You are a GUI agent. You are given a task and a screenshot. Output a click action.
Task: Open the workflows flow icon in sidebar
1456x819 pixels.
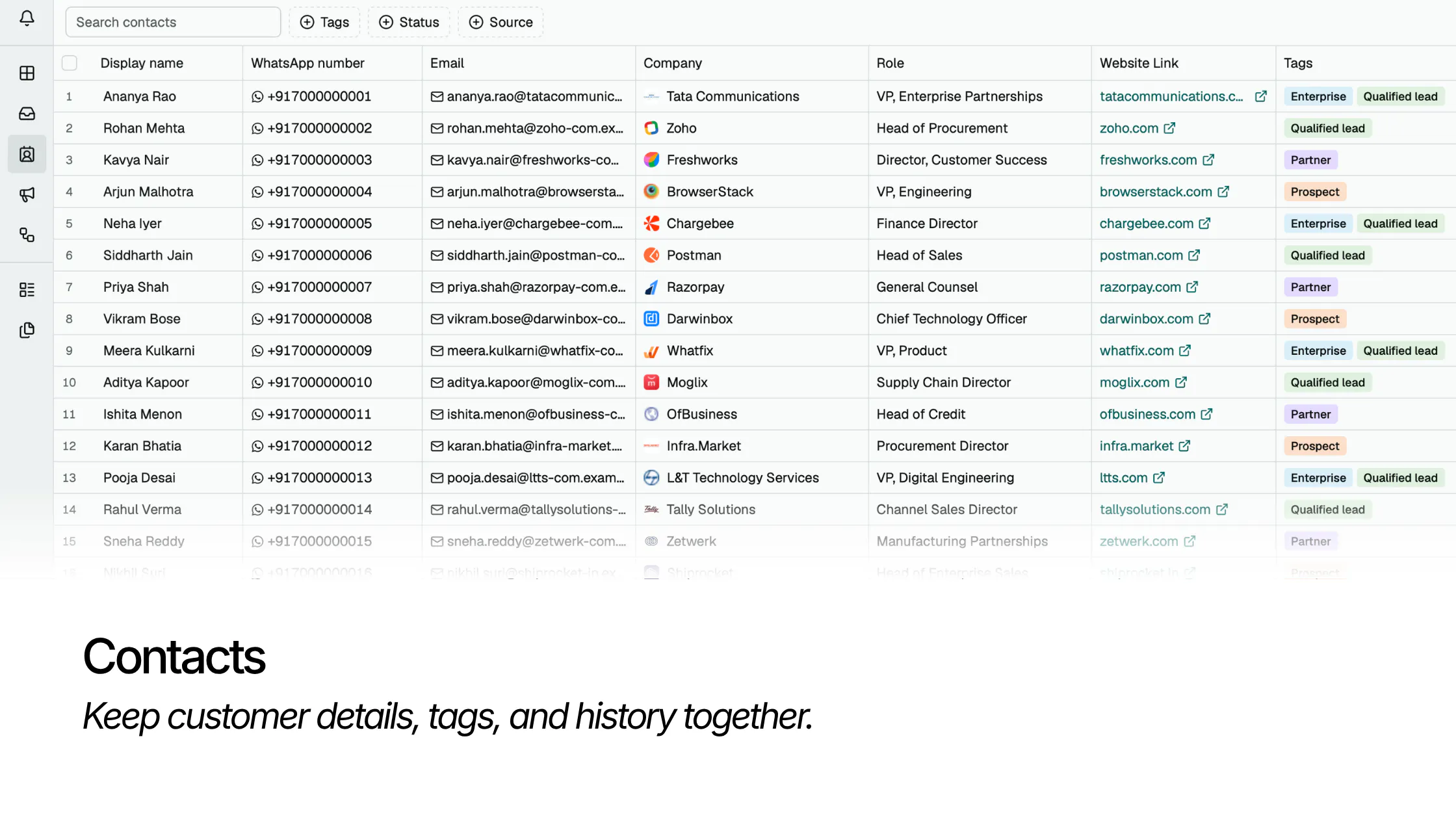click(27, 235)
